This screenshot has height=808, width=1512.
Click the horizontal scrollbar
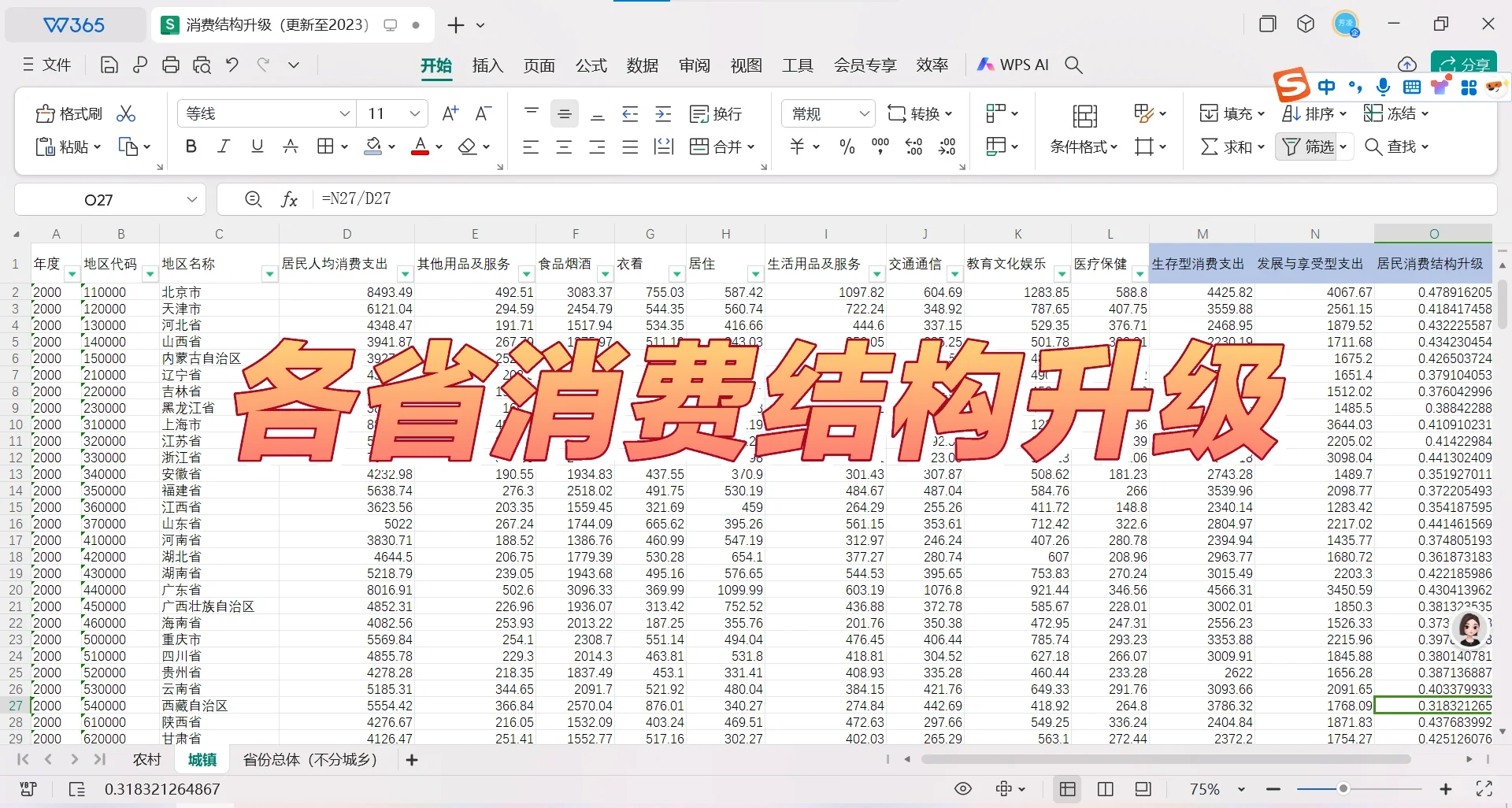[x=1165, y=759]
